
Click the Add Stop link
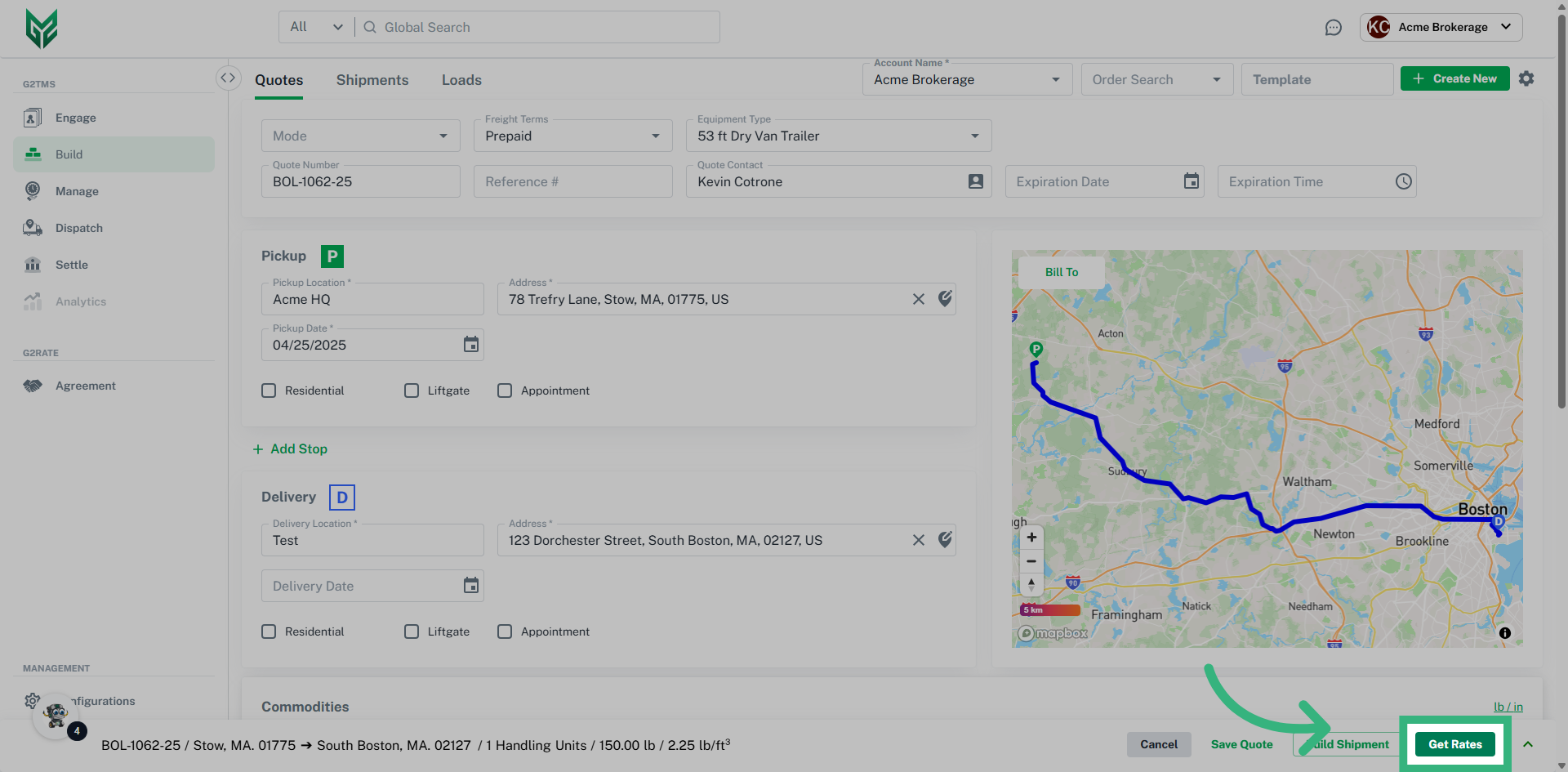[291, 449]
